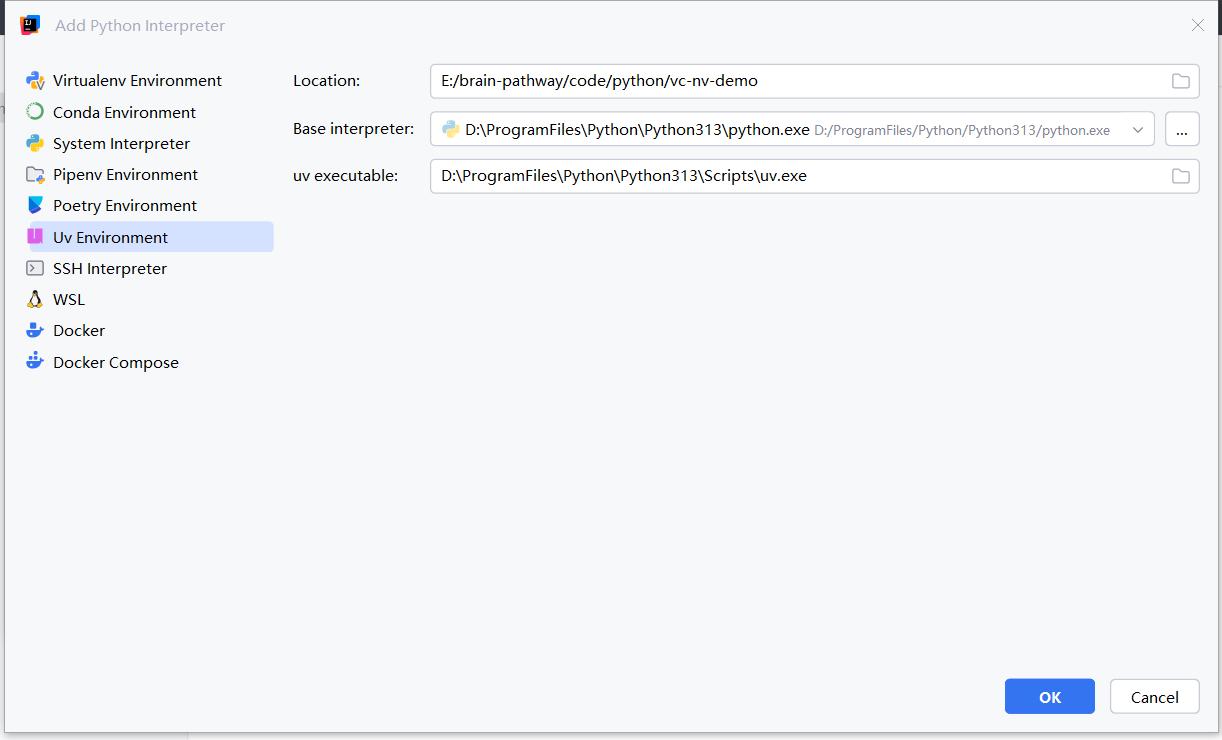Click the 'uv executable:' label
Viewport: 1222px width, 740px height.
click(x=346, y=176)
